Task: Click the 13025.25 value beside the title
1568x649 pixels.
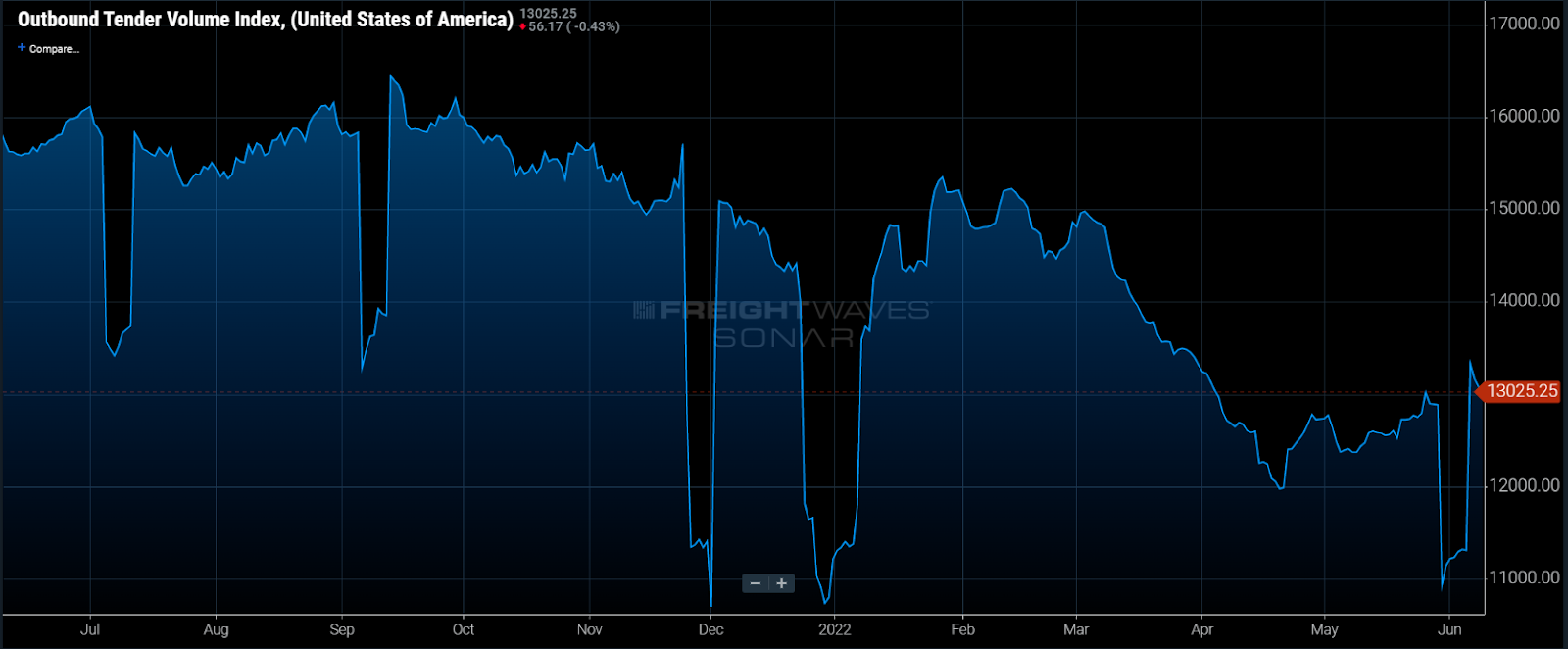Action: tap(548, 13)
